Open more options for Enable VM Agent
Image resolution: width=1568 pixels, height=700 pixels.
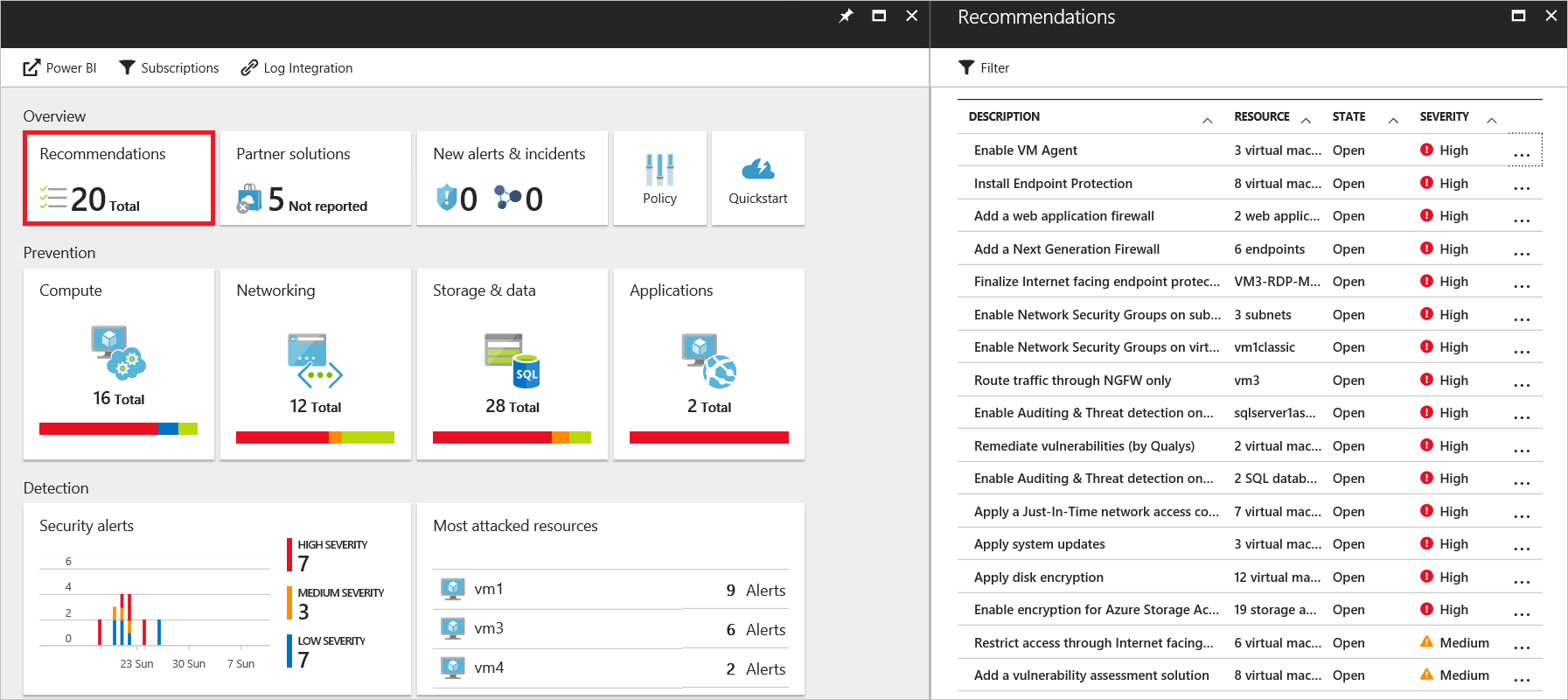coord(1522,151)
